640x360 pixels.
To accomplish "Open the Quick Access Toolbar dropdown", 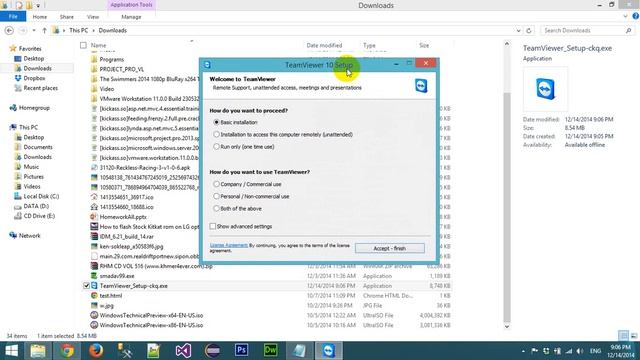I will click(x=38, y=5).
